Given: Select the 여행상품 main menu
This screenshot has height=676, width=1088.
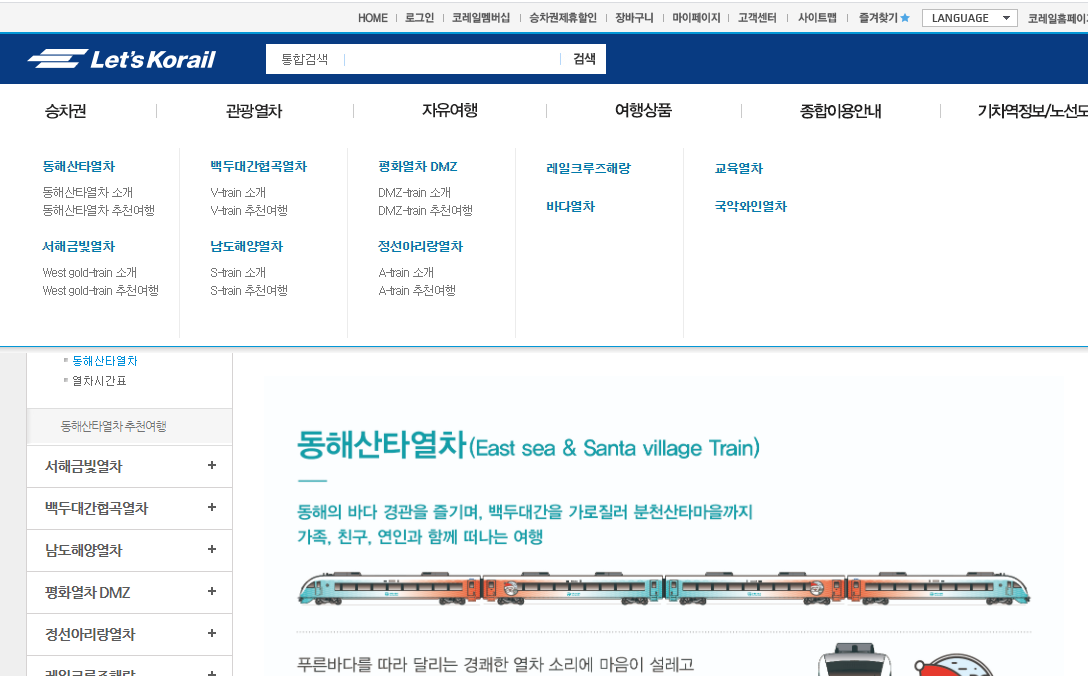Looking at the screenshot, I should (643, 110).
